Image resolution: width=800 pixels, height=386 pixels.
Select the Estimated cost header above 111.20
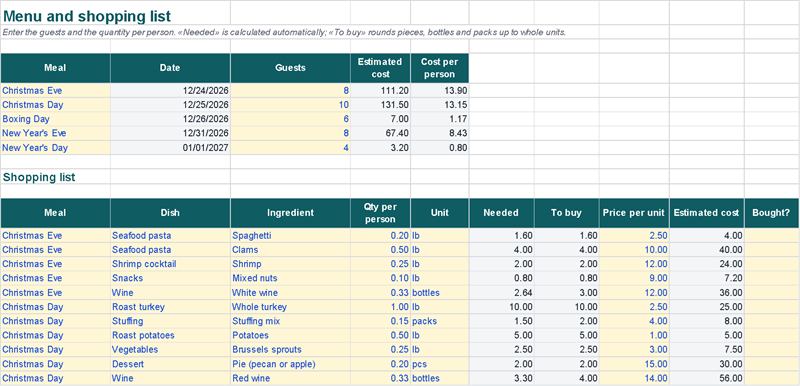pyautogui.click(x=380, y=68)
